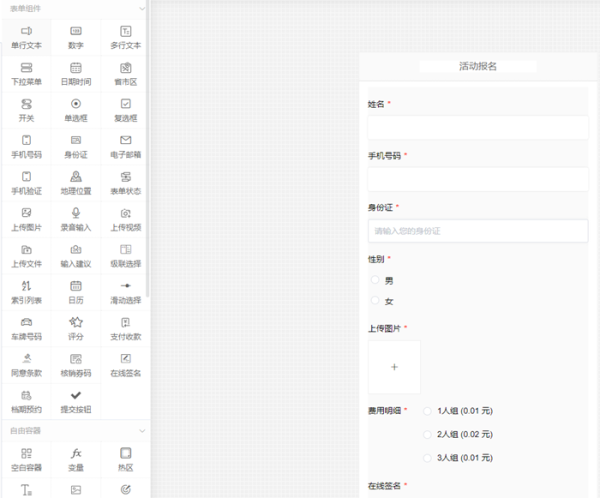Select the 女 gender radio button
The width and height of the screenshot is (600, 498).
[375, 300]
